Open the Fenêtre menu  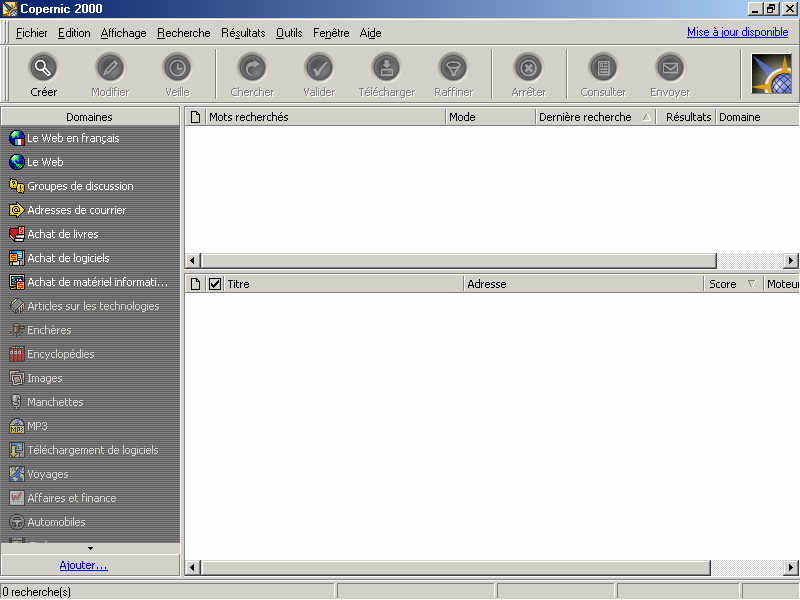(x=331, y=33)
